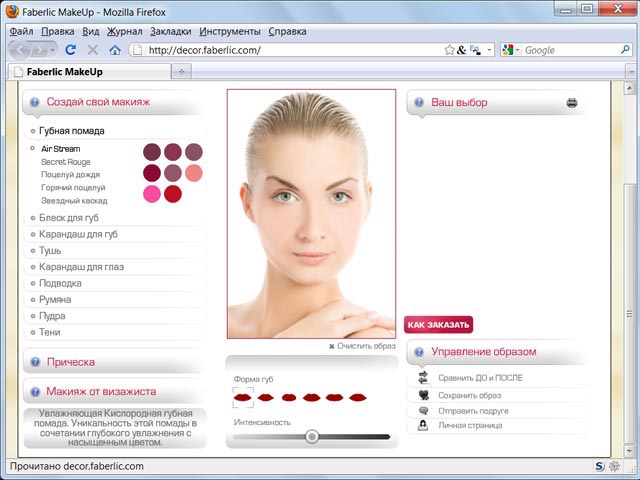Click the compare arrows icon
This screenshot has width=640, height=480.
click(x=423, y=377)
